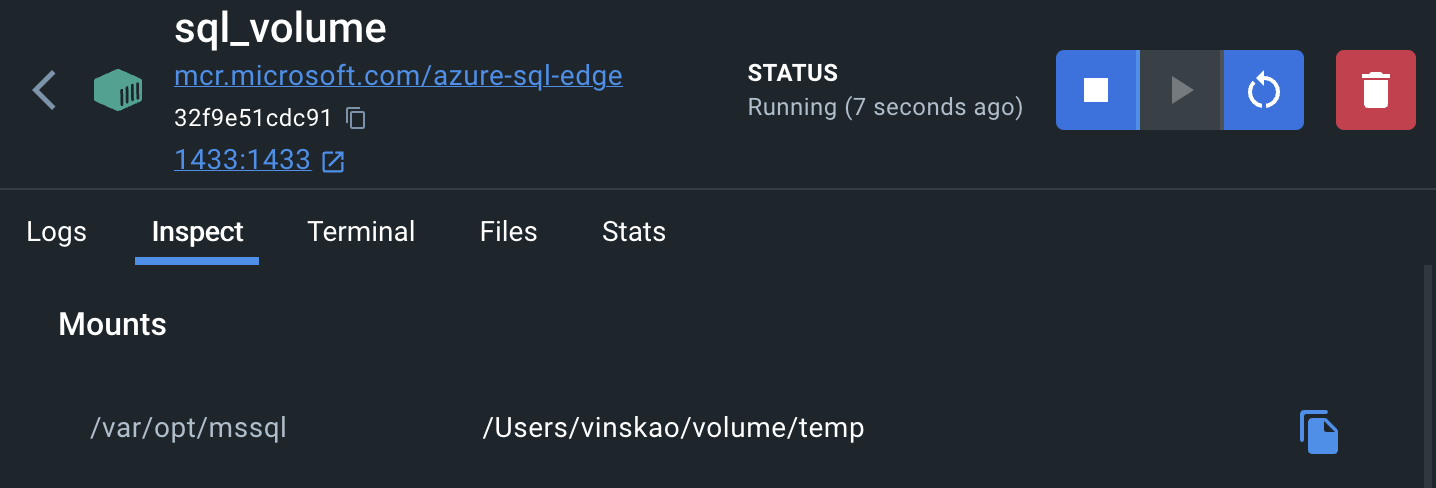
Task: Open the Files tab
Action: pyautogui.click(x=508, y=232)
